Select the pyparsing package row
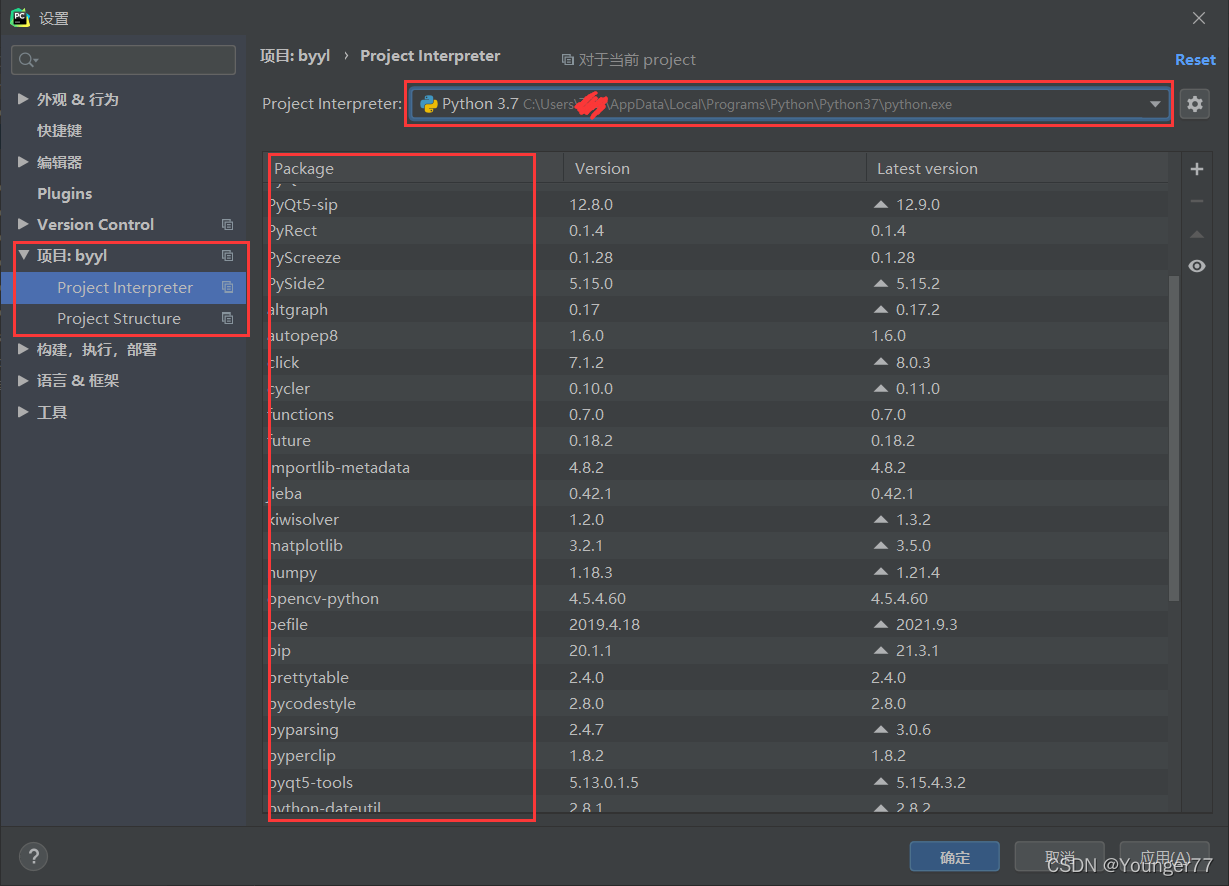The width and height of the screenshot is (1229, 886). (716, 730)
